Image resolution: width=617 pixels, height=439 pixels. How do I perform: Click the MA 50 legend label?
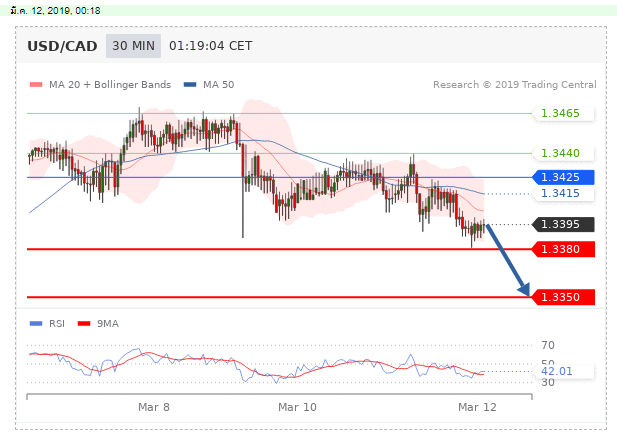click(218, 85)
